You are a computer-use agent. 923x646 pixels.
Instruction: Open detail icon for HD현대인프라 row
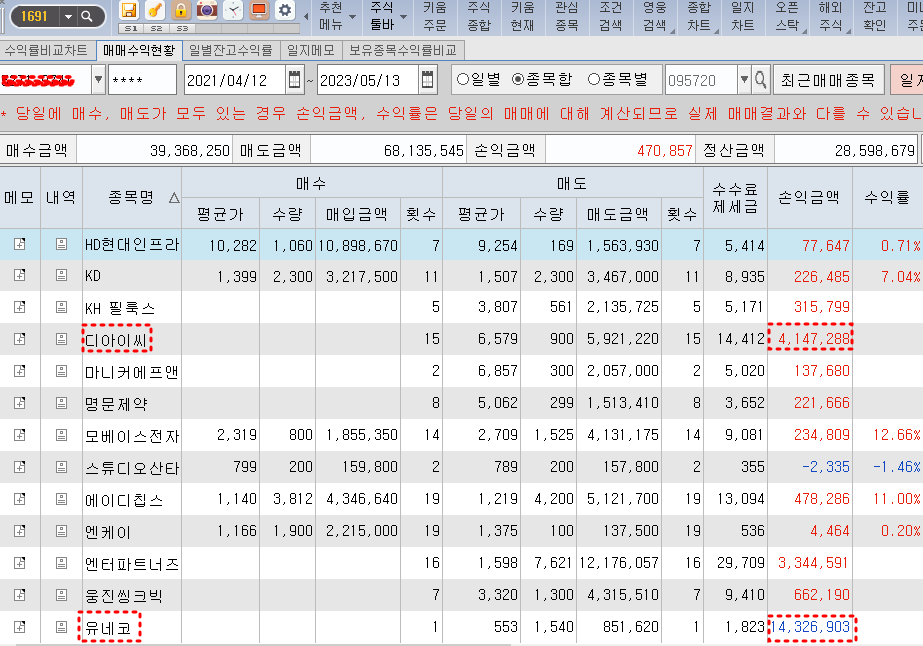pyautogui.click(x=61, y=244)
